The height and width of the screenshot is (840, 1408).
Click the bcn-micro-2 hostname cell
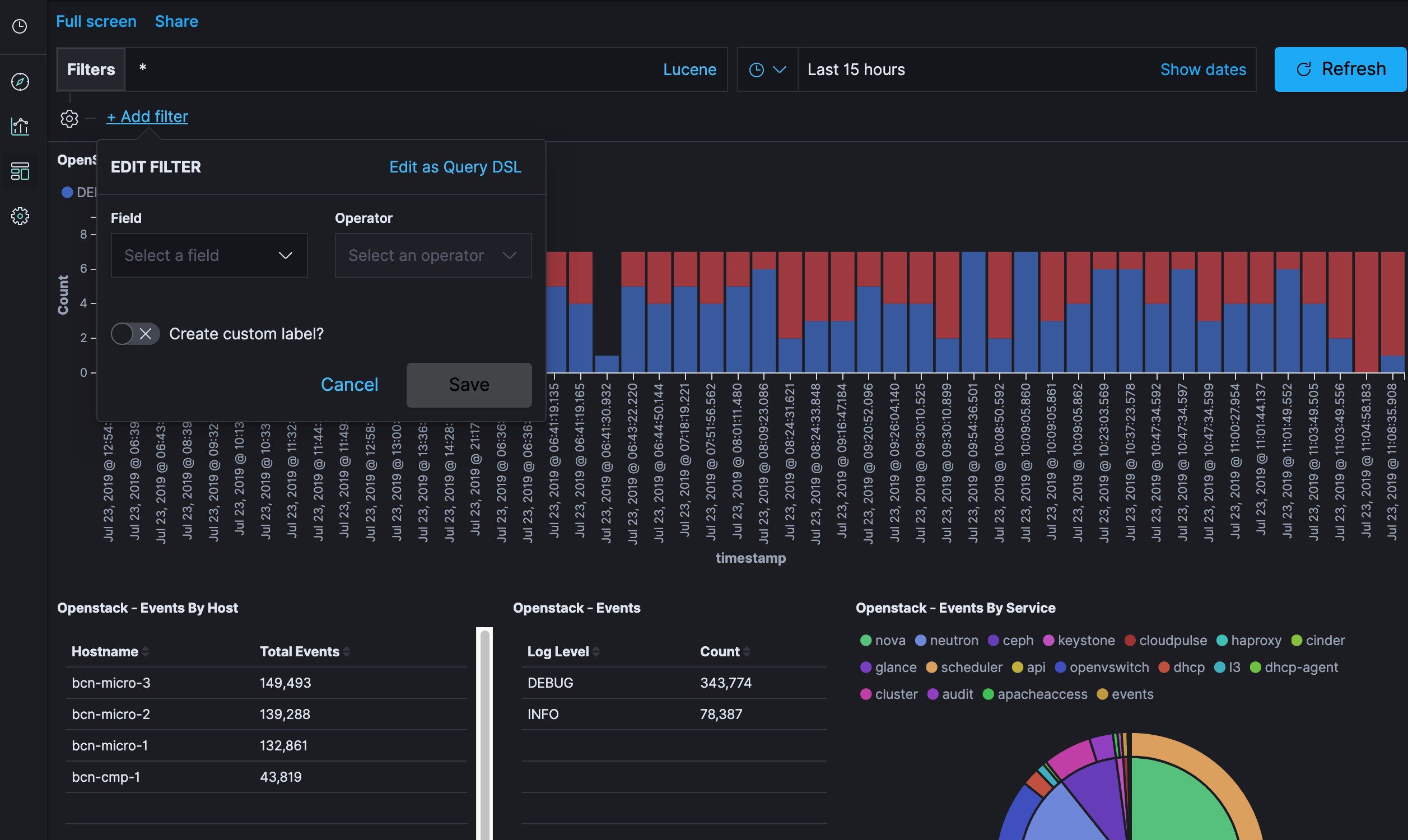111,715
